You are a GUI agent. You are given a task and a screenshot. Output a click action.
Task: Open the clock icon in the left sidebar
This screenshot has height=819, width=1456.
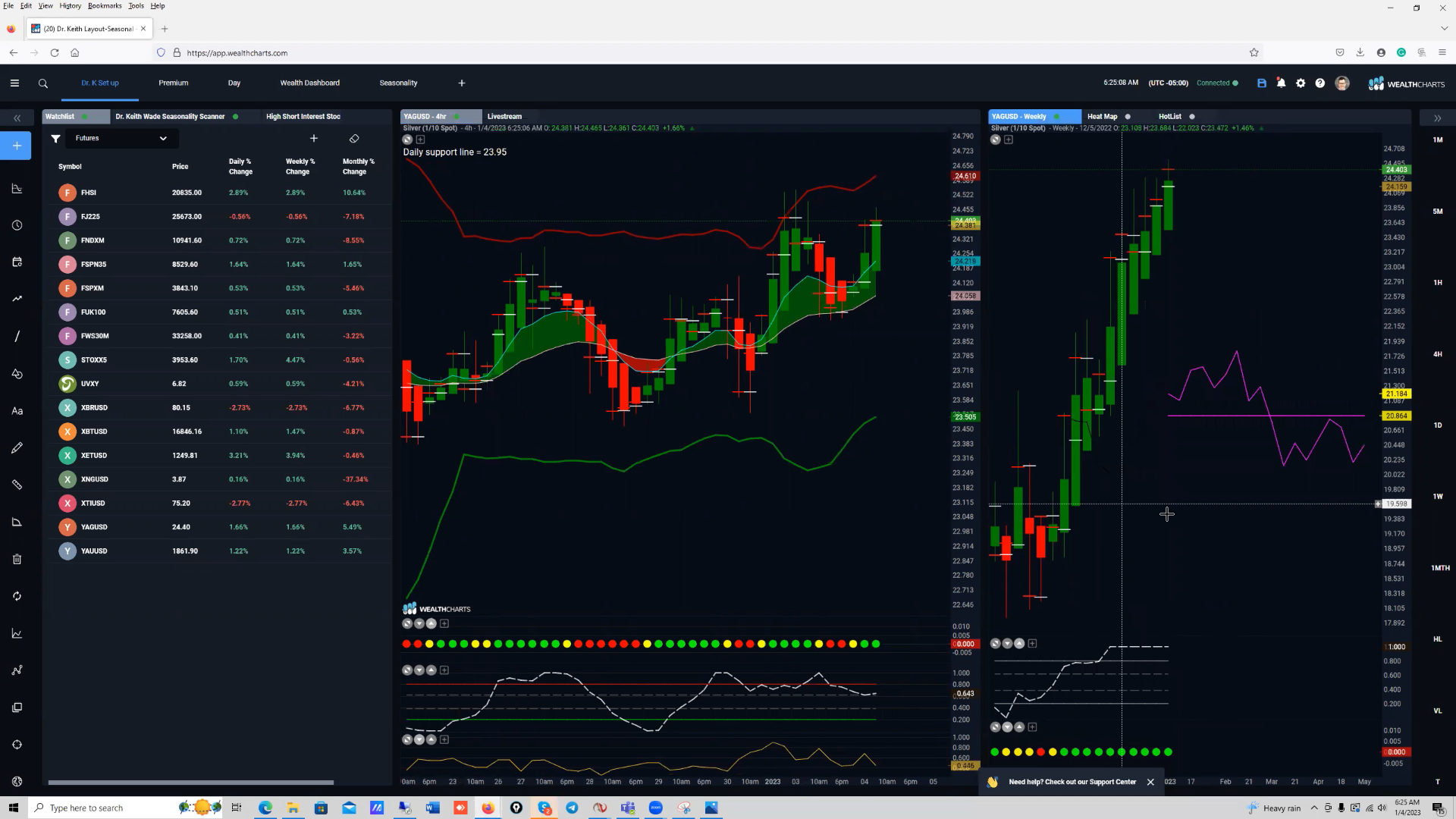coord(17,225)
